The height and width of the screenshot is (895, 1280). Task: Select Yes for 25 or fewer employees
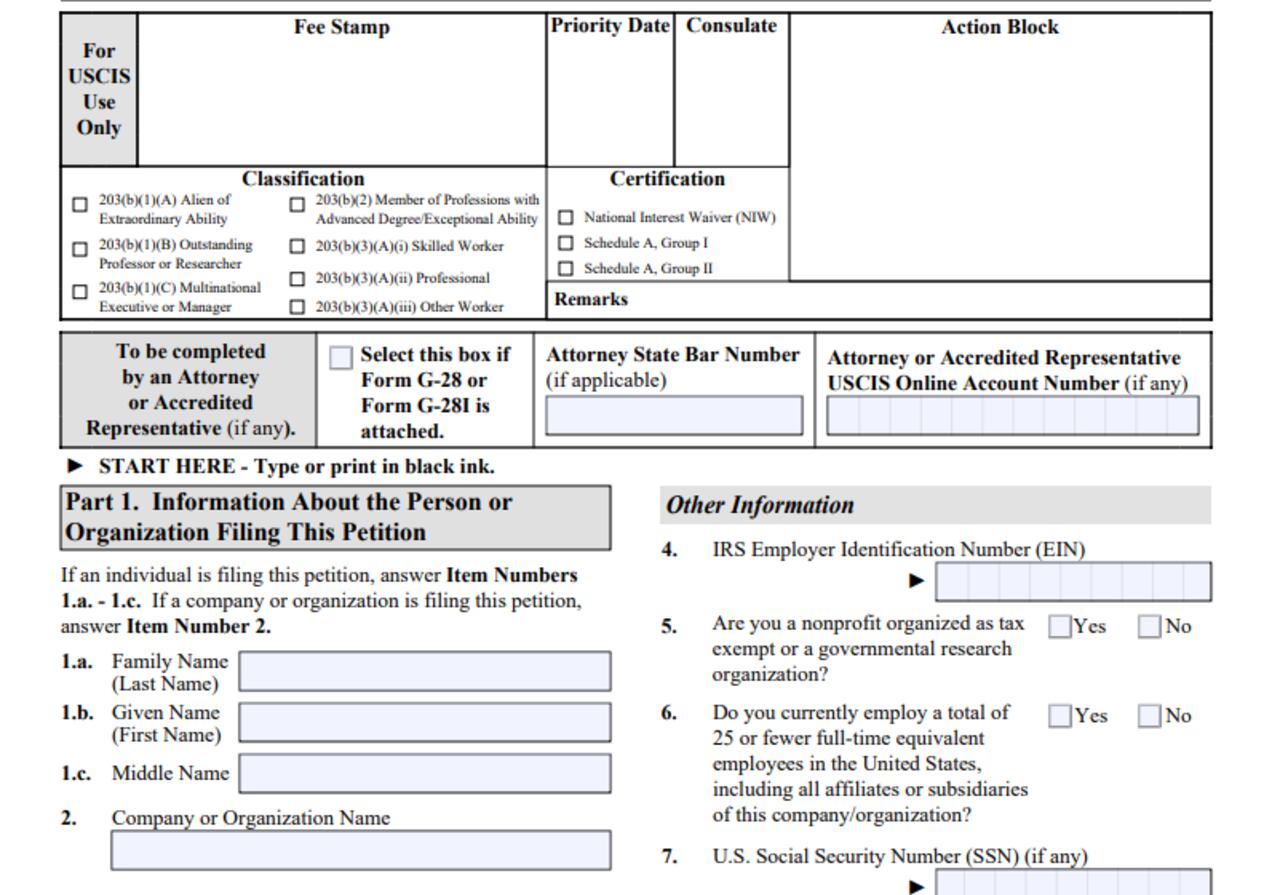click(x=1059, y=716)
